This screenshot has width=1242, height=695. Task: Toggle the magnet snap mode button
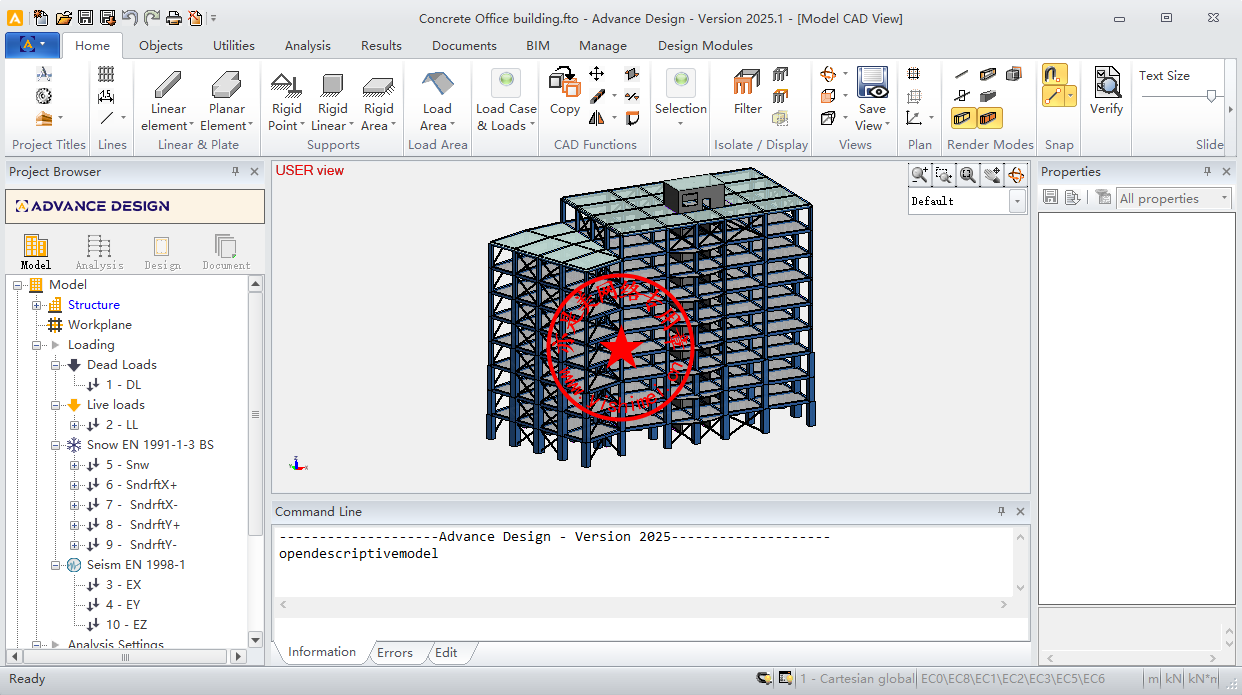point(1053,74)
